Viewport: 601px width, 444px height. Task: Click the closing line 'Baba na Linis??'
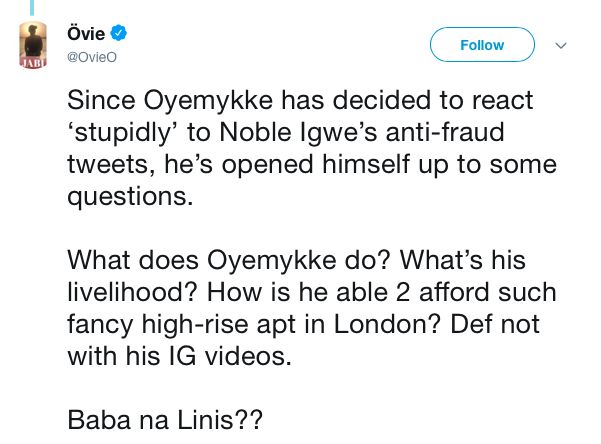(x=165, y=420)
